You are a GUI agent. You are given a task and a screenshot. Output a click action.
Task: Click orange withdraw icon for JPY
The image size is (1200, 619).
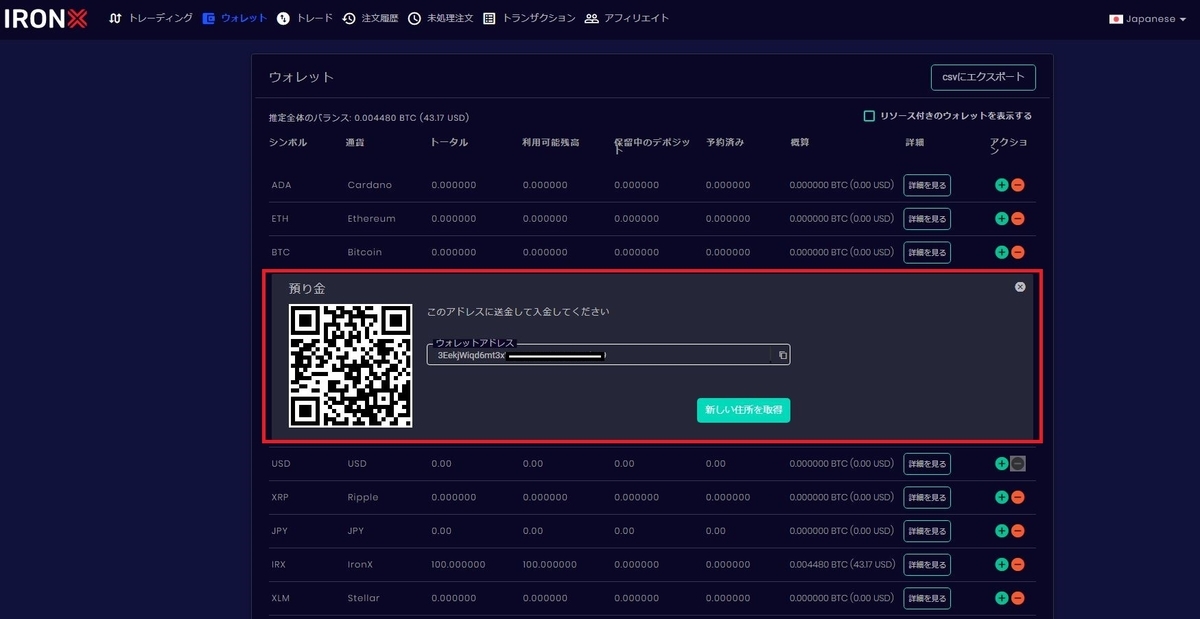(1017, 531)
